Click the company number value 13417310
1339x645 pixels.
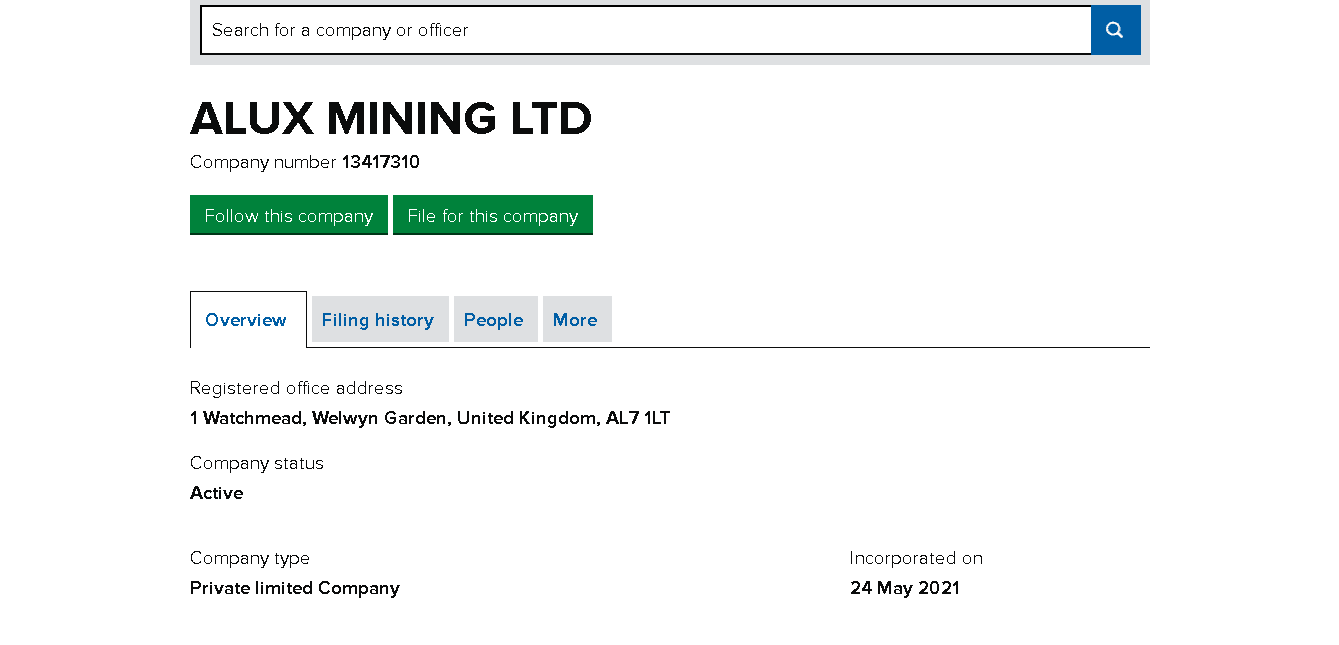(x=380, y=162)
